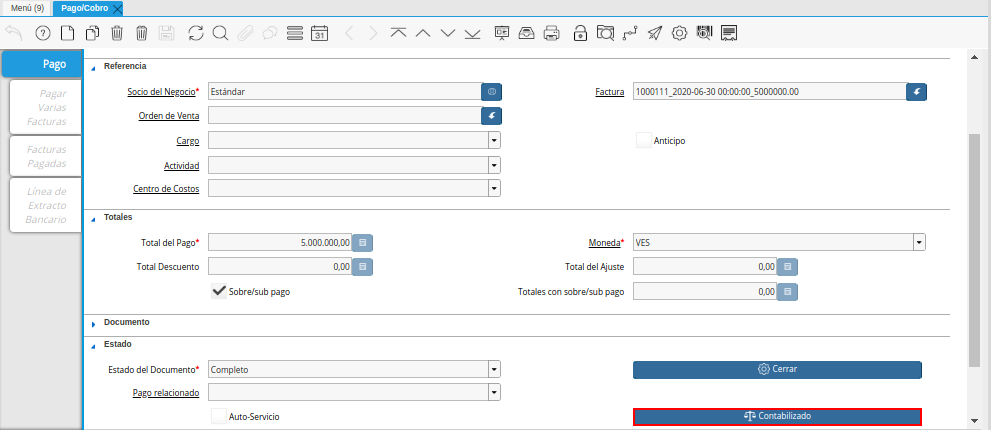Enable the Anticipo checkbox
The image size is (991, 430).
[644, 141]
